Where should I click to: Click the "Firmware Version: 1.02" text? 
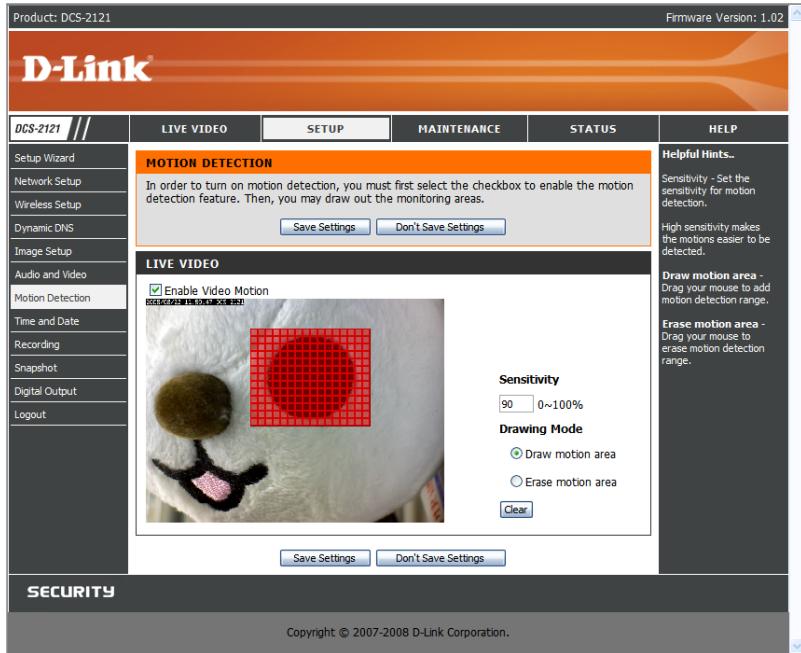point(724,17)
